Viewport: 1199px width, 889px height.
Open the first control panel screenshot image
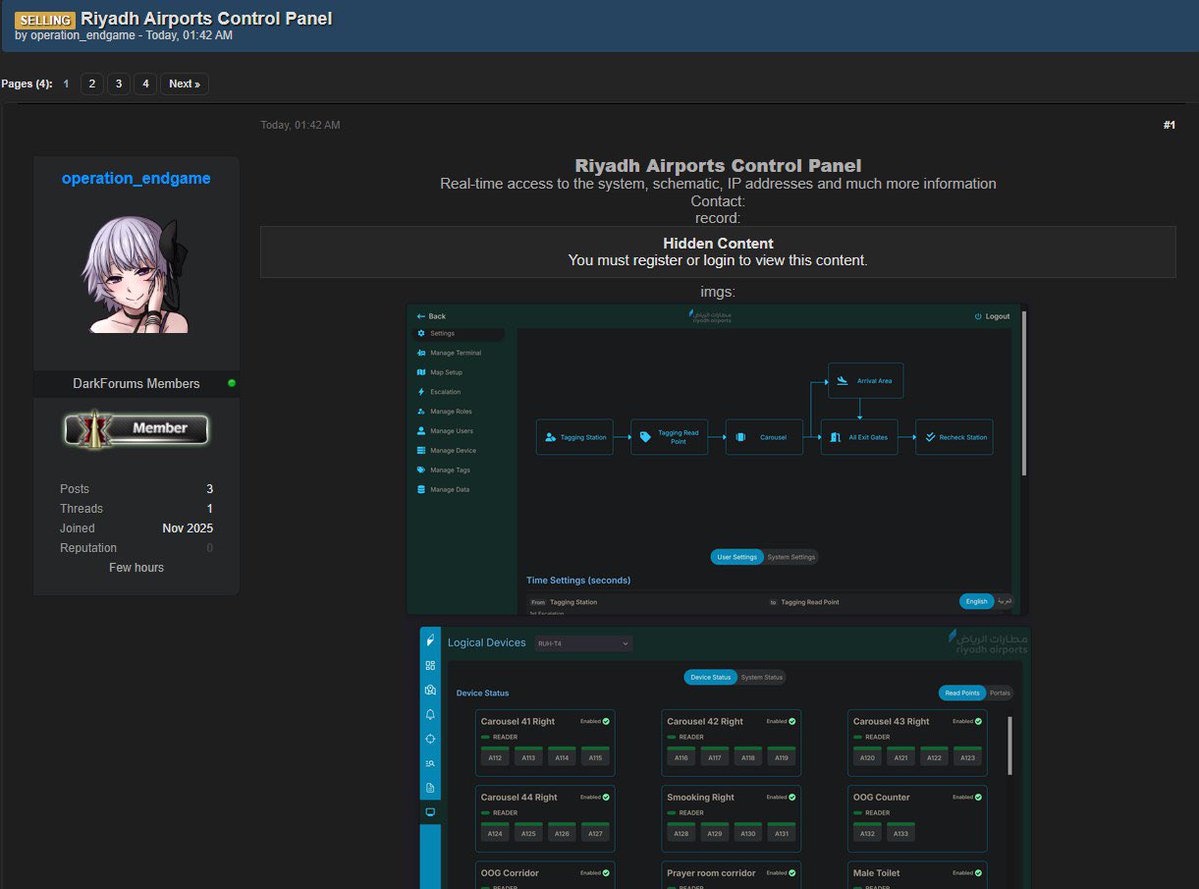click(717, 459)
